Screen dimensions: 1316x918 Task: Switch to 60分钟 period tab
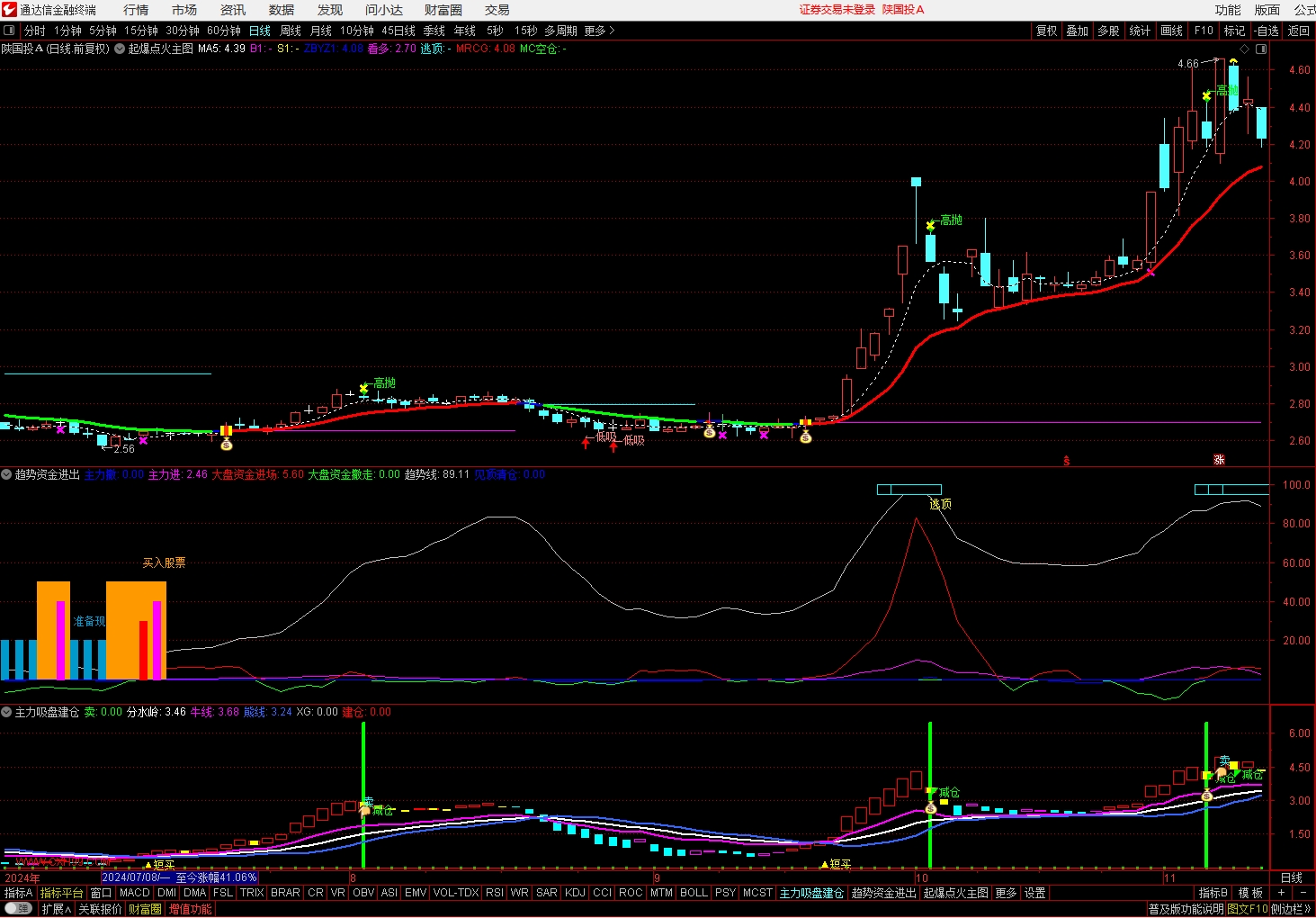pos(224,31)
